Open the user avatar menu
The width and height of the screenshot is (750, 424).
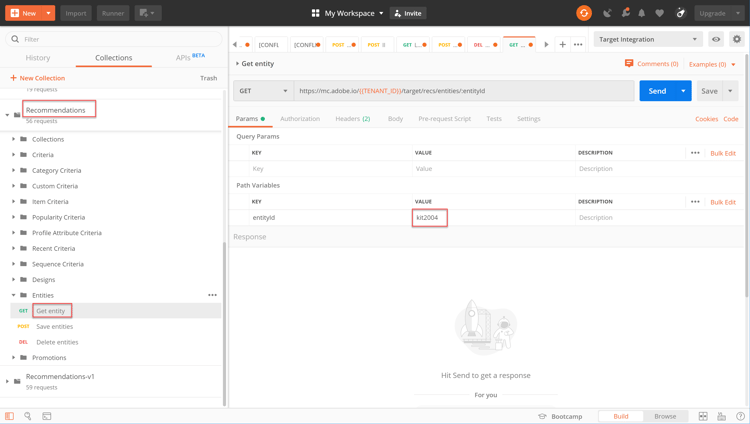tap(681, 13)
